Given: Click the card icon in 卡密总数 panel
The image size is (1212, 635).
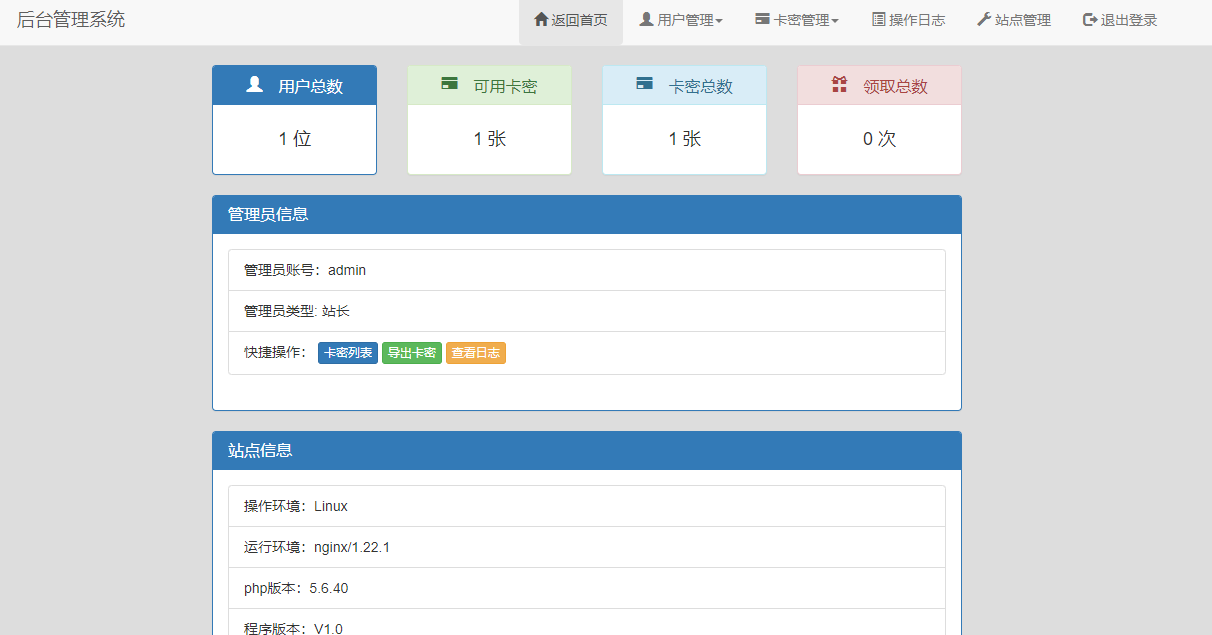Looking at the screenshot, I should [x=644, y=85].
